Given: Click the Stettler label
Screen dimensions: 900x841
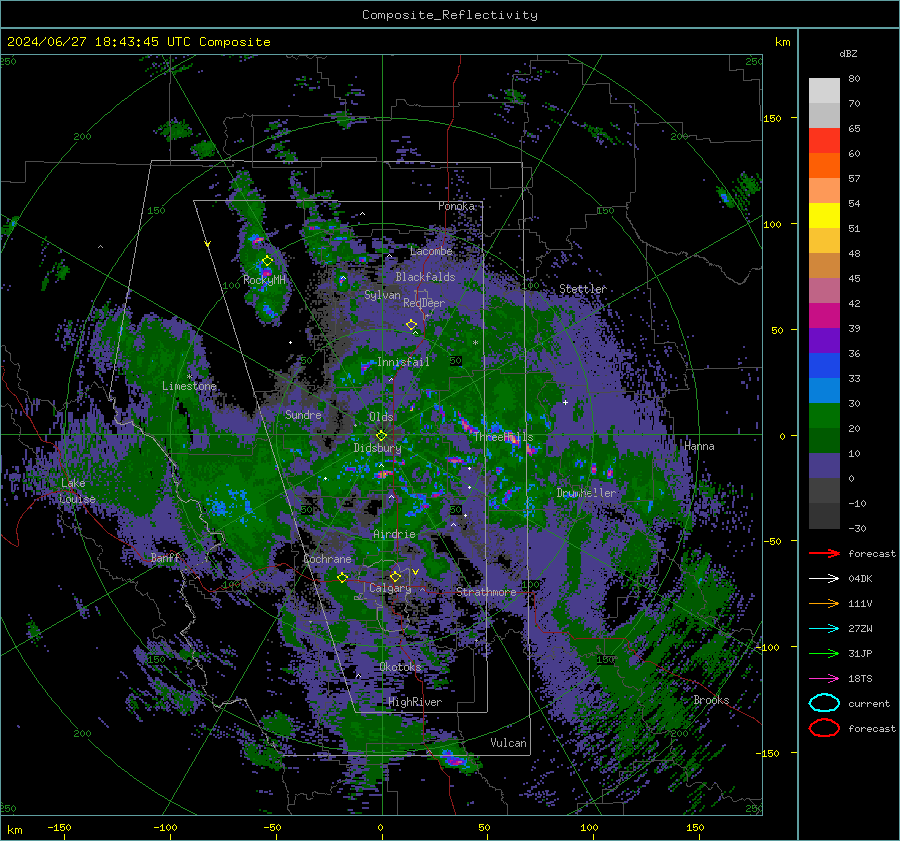Looking at the screenshot, I should click(583, 289).
